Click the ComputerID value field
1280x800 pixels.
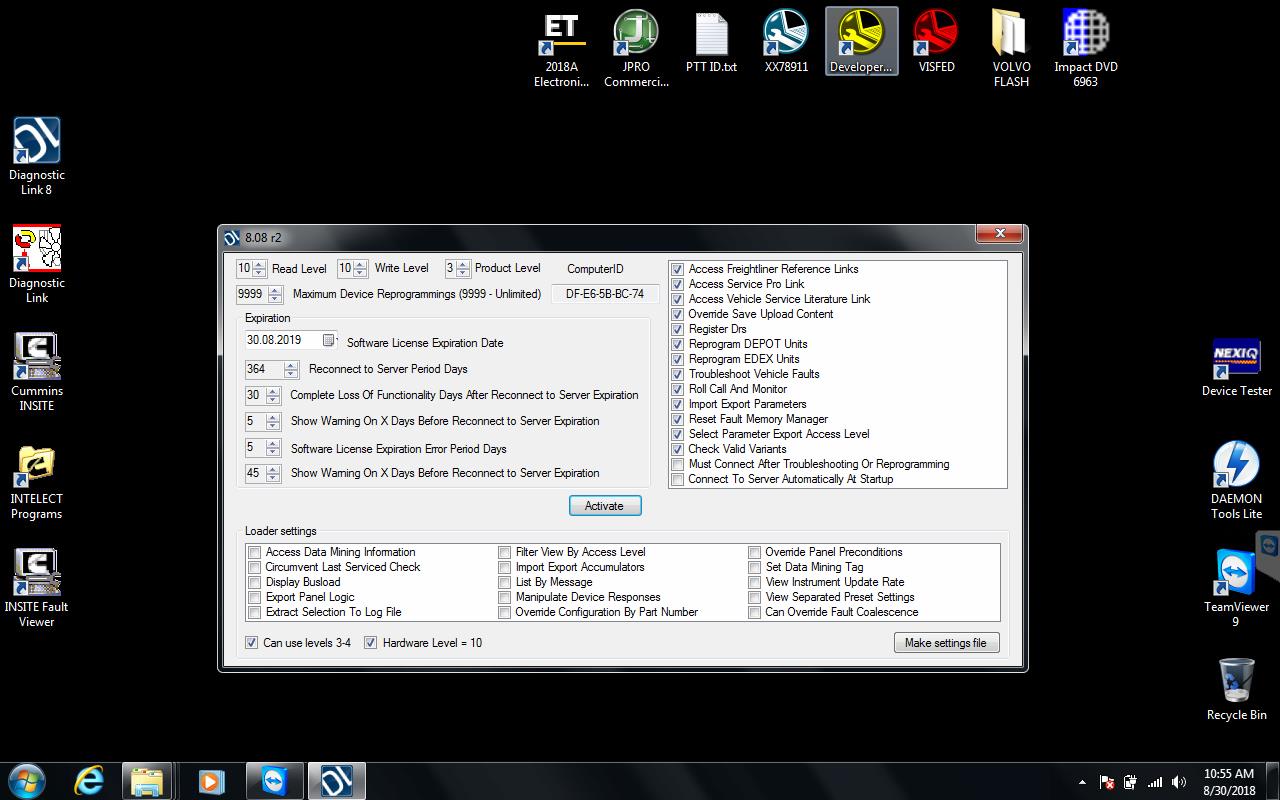coord(605,294)
